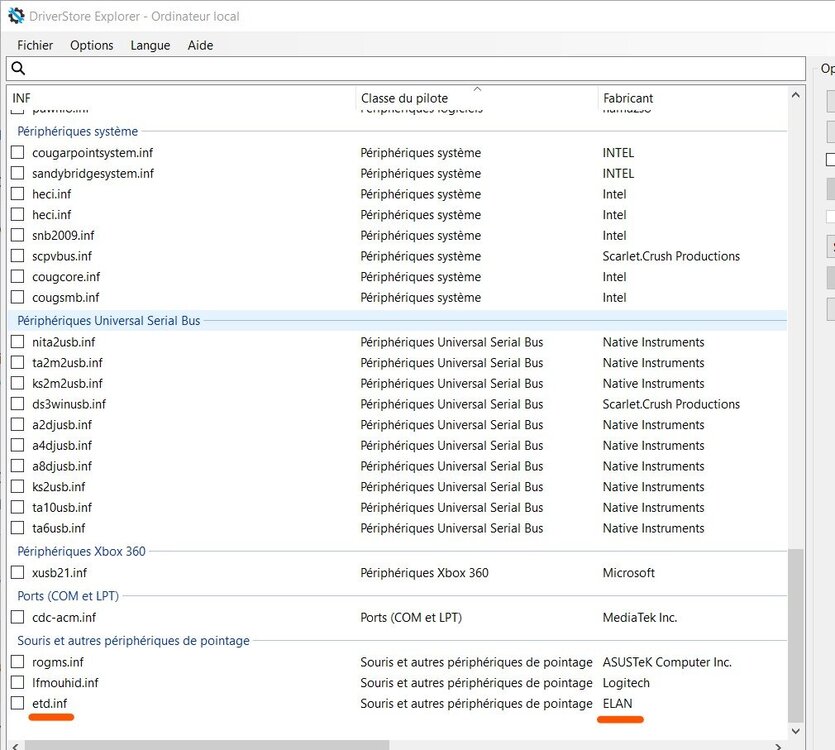Mark the cdc-acm.inf checkbox

[18, 617]
